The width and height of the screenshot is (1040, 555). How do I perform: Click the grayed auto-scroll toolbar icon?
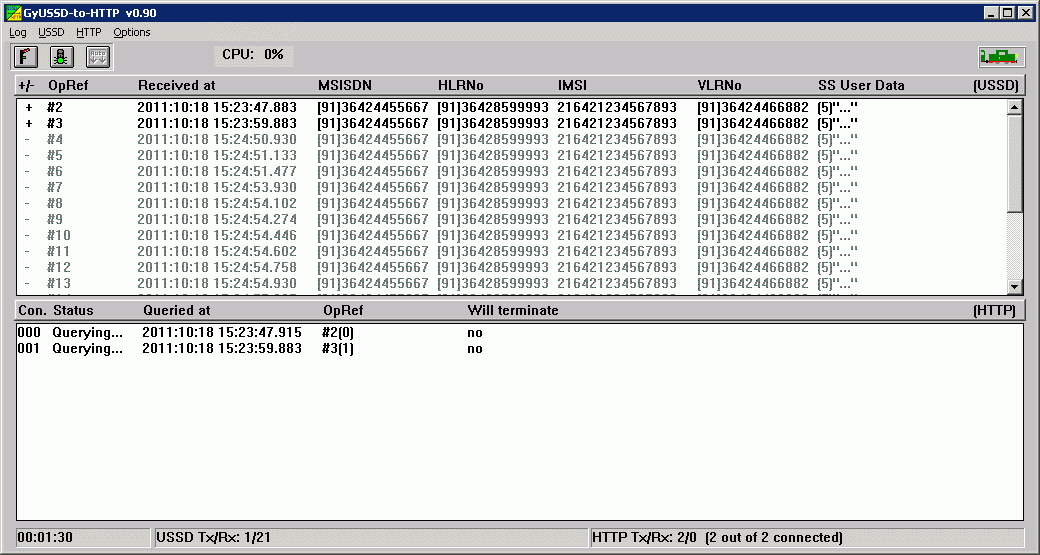click(x=97, y=57)
